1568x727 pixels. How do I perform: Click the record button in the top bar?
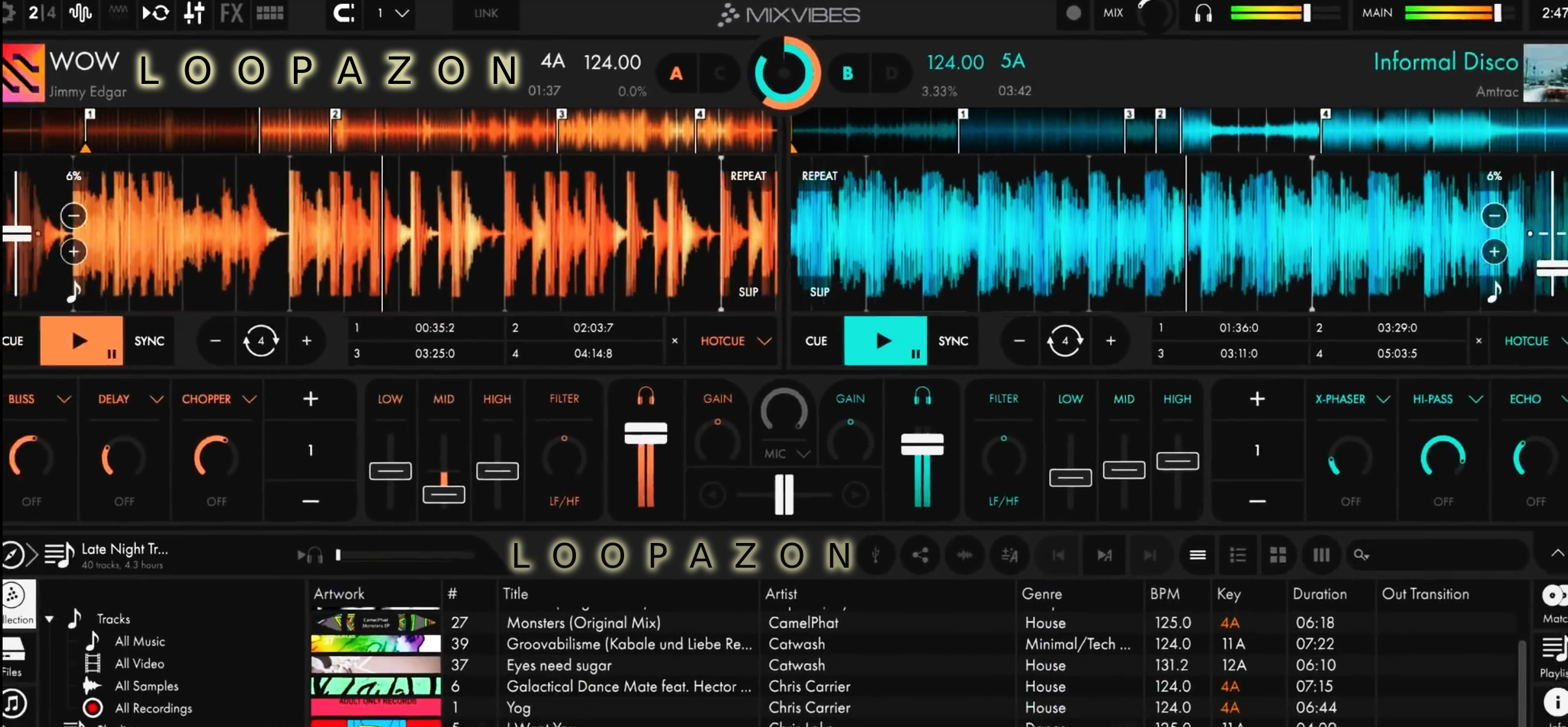[1073, 13]
